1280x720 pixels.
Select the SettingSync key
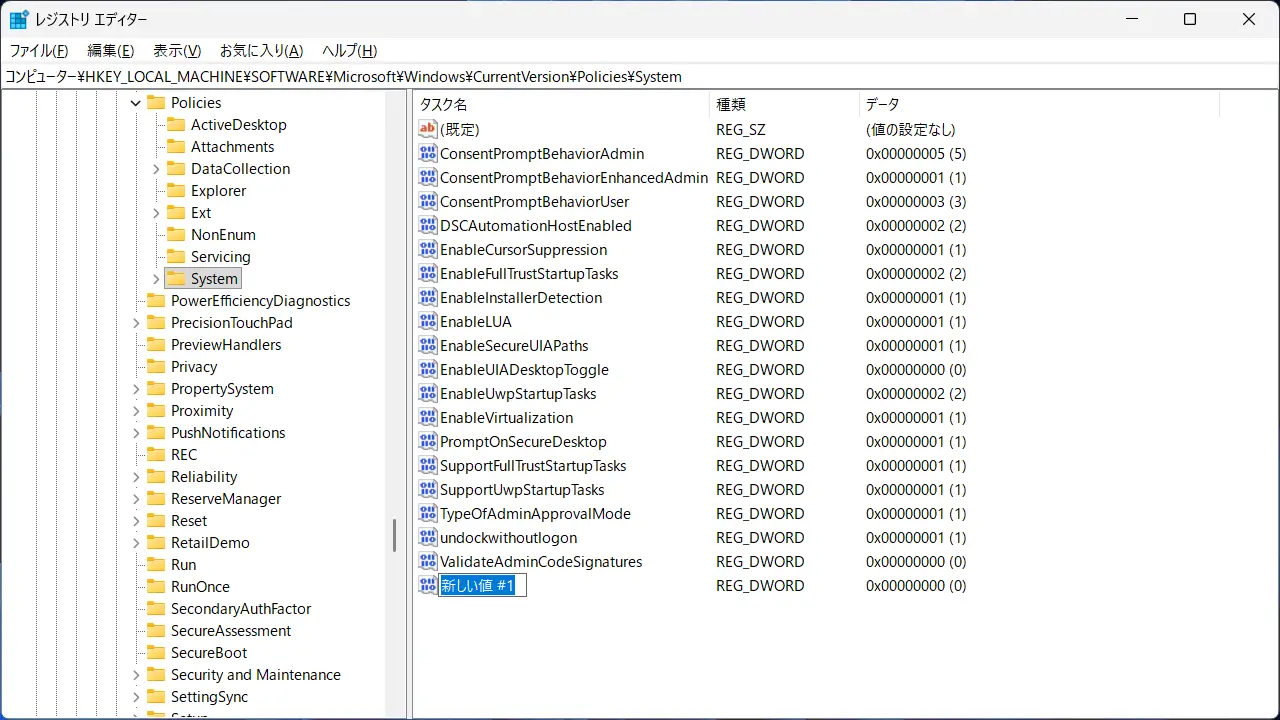tap(209, 696)
